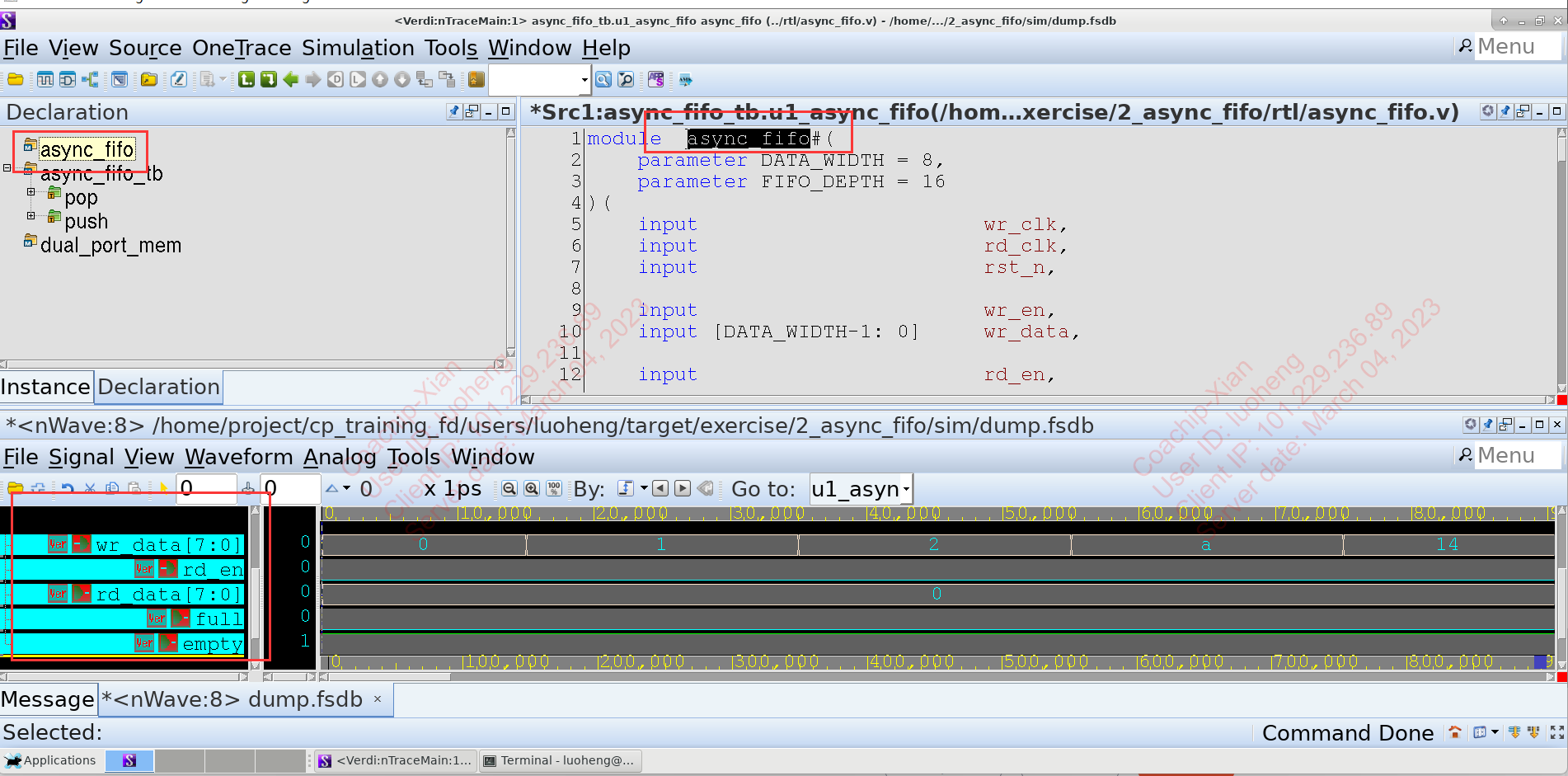Open the 'By' search type dropdown arrow

(644, 487)
